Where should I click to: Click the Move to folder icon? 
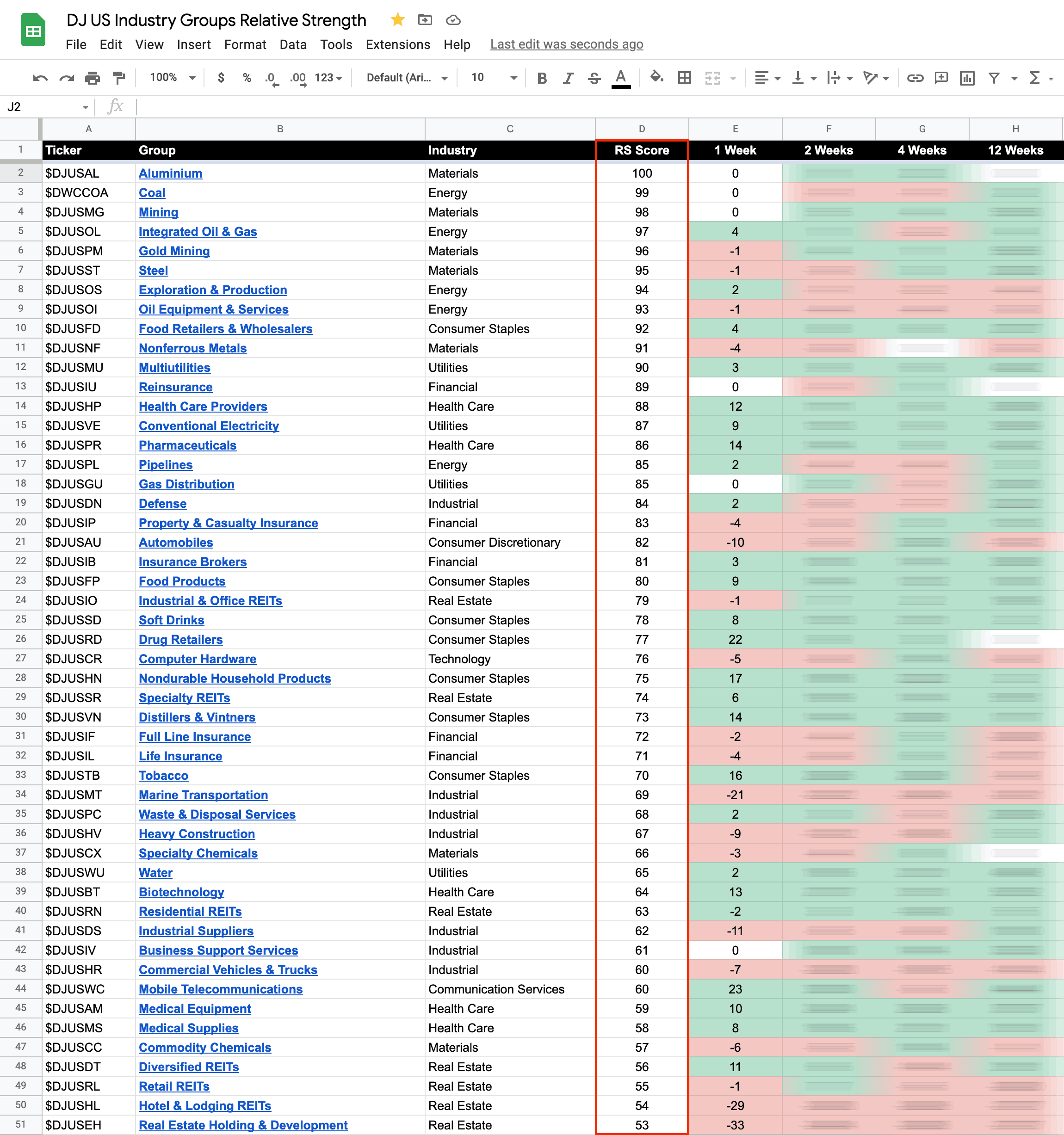click(x=425, y=20)
